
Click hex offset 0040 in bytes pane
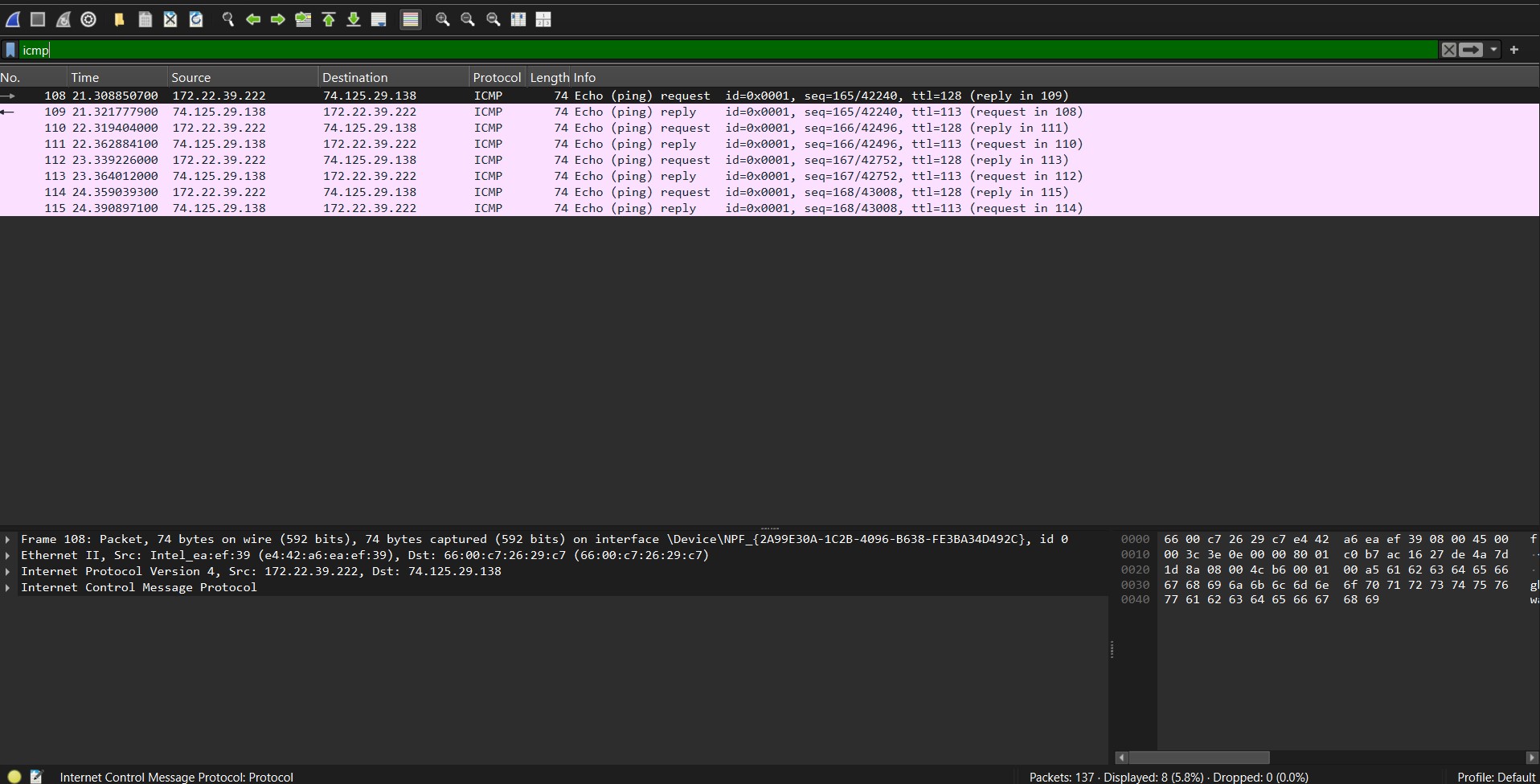1135,600
